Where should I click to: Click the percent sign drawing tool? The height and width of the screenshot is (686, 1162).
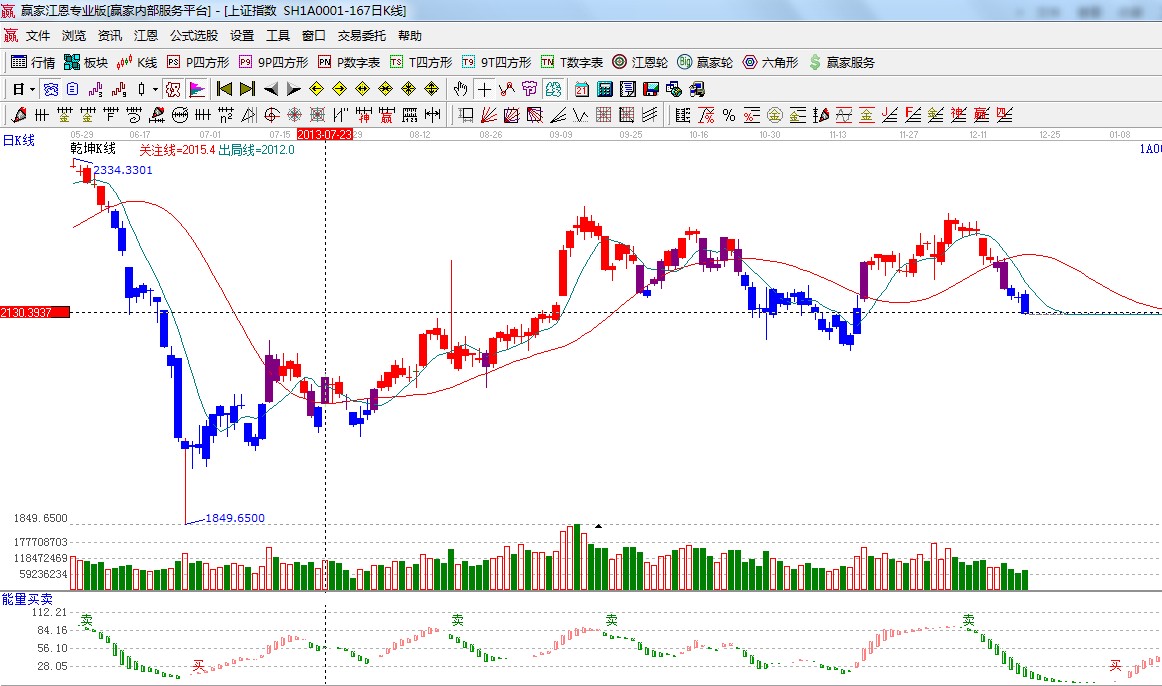(x=729, y=115)
